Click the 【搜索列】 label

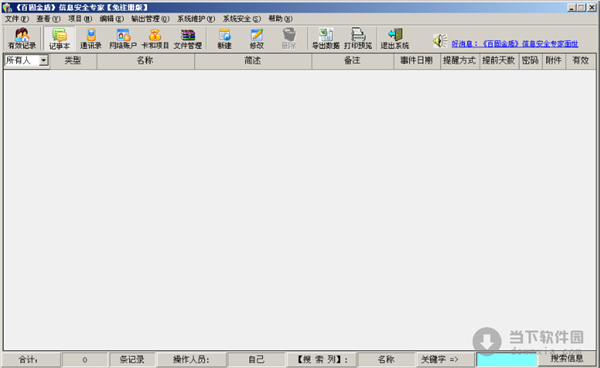click(x=322, y=360)
